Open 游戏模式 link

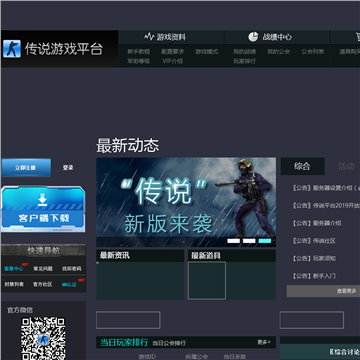207,52
